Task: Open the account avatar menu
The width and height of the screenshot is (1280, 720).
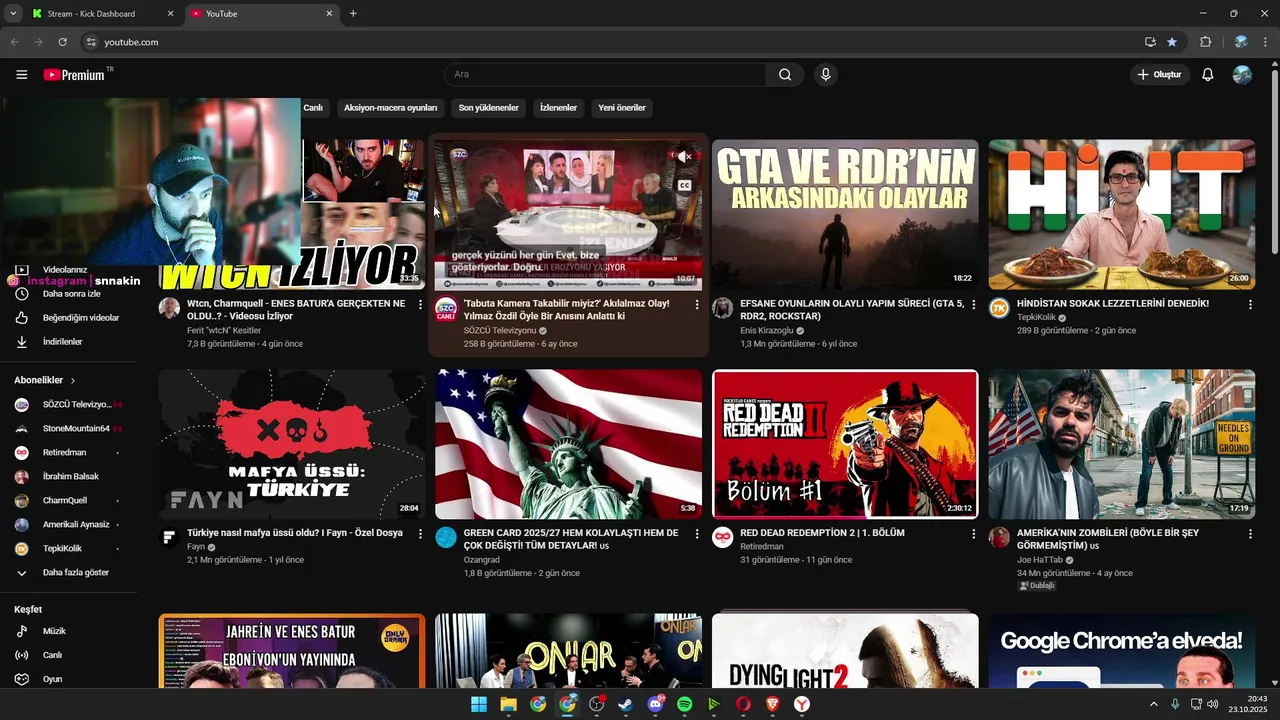Action: coord(1242,75)
